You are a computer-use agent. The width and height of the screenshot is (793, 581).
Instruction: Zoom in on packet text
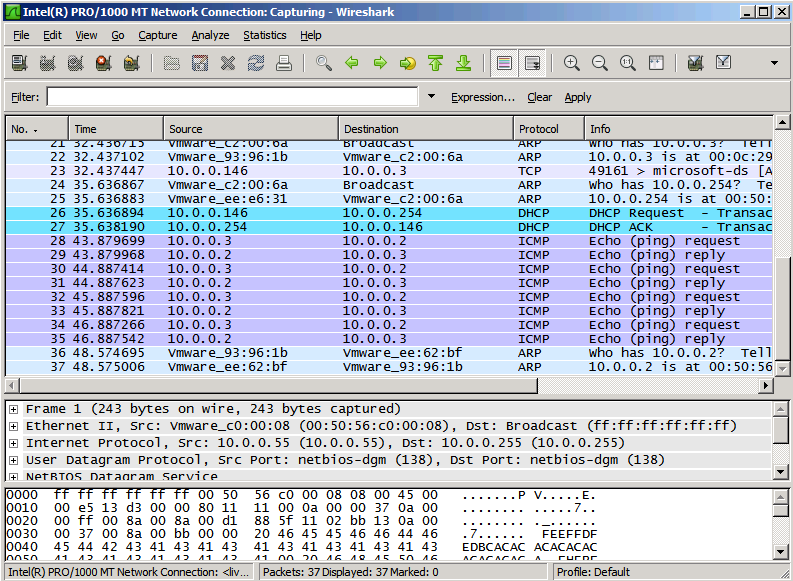click(572, 63)
